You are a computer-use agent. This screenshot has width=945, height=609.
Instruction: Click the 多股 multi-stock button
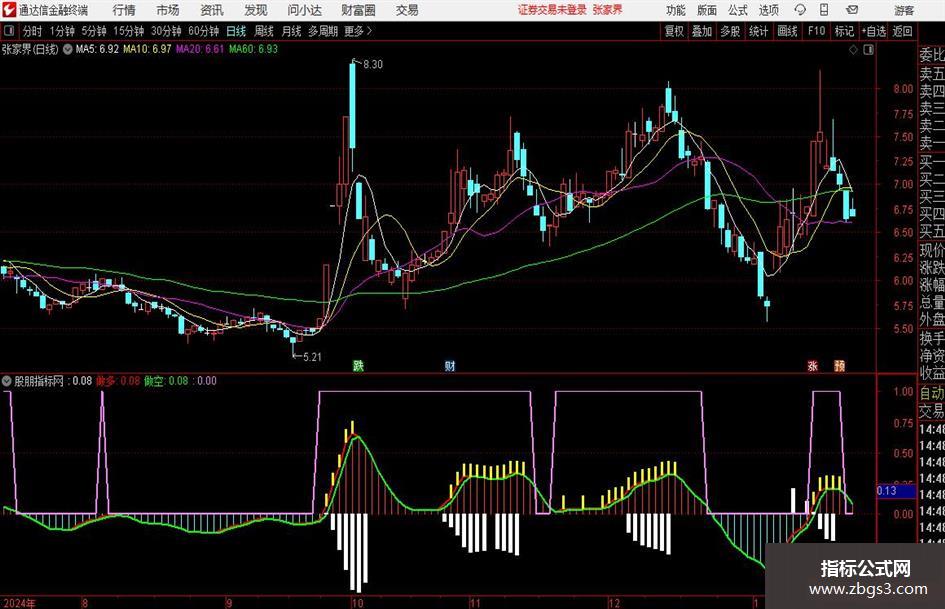[x=730, y=31]
